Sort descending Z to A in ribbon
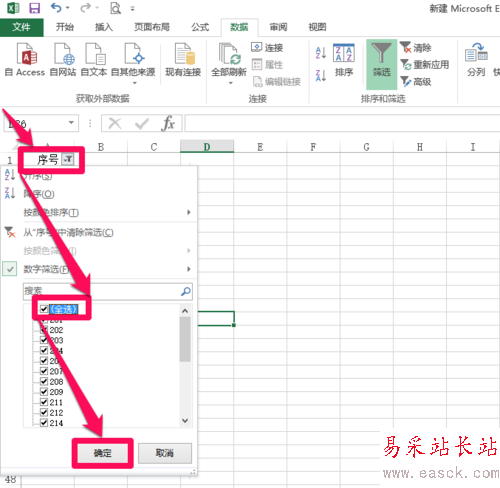 320,76
